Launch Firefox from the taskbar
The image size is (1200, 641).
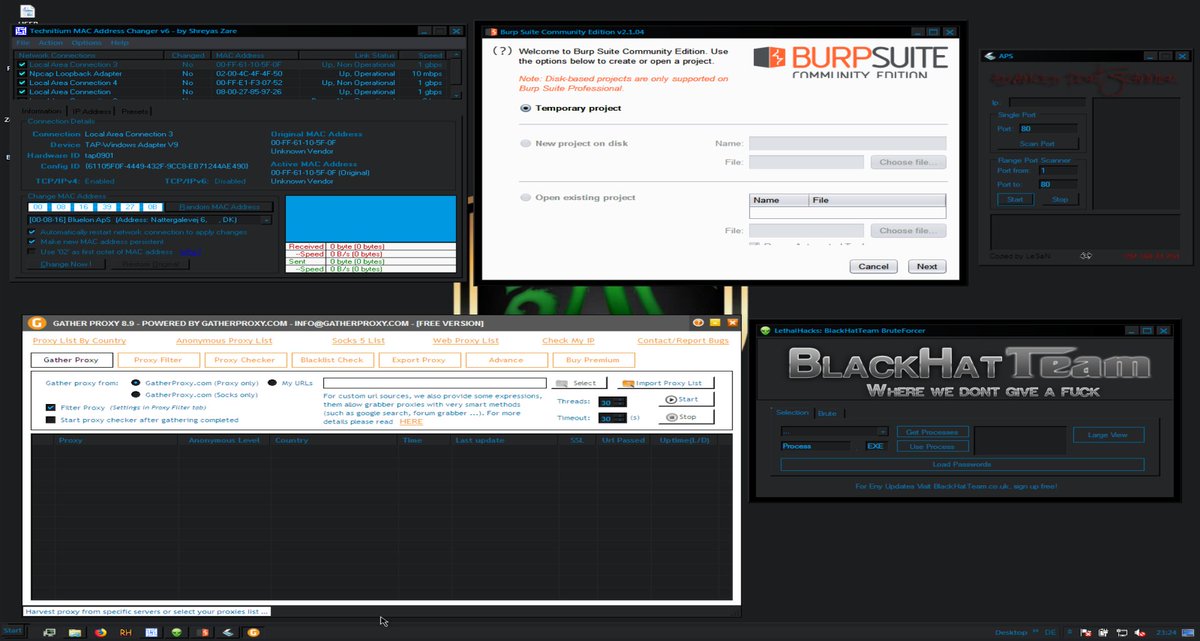pos(100,632)
